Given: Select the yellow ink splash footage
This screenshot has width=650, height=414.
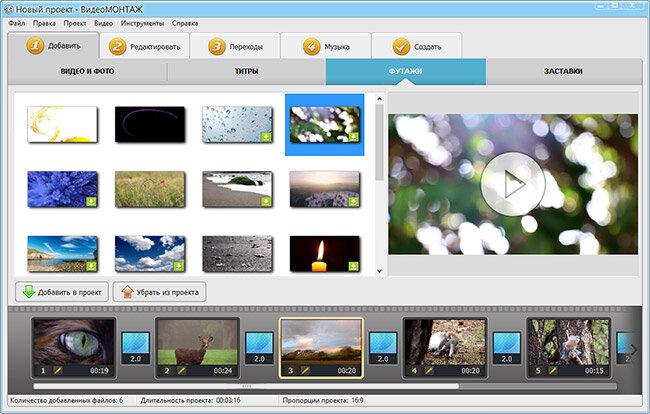Looking at the screenshot, I should (x=62, y=124).
